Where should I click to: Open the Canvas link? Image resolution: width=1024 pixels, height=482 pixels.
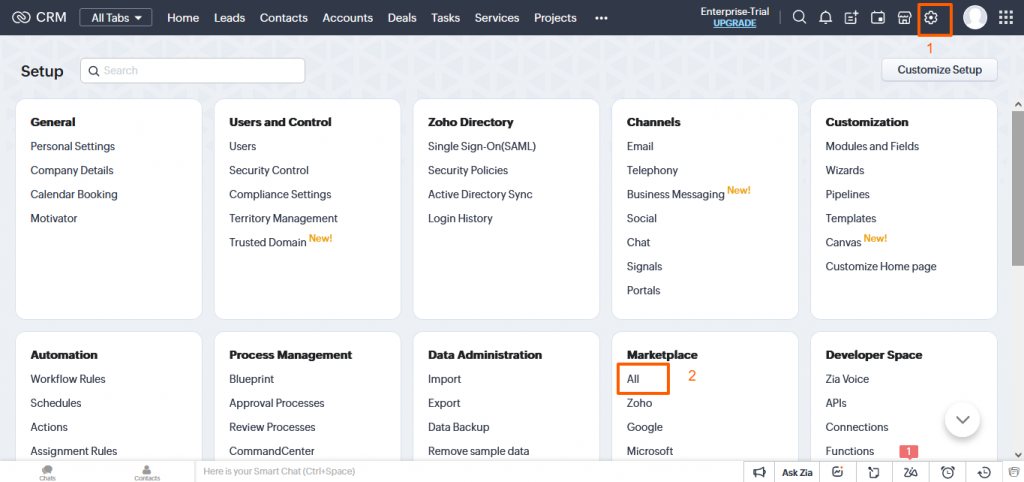coord(843,242)
